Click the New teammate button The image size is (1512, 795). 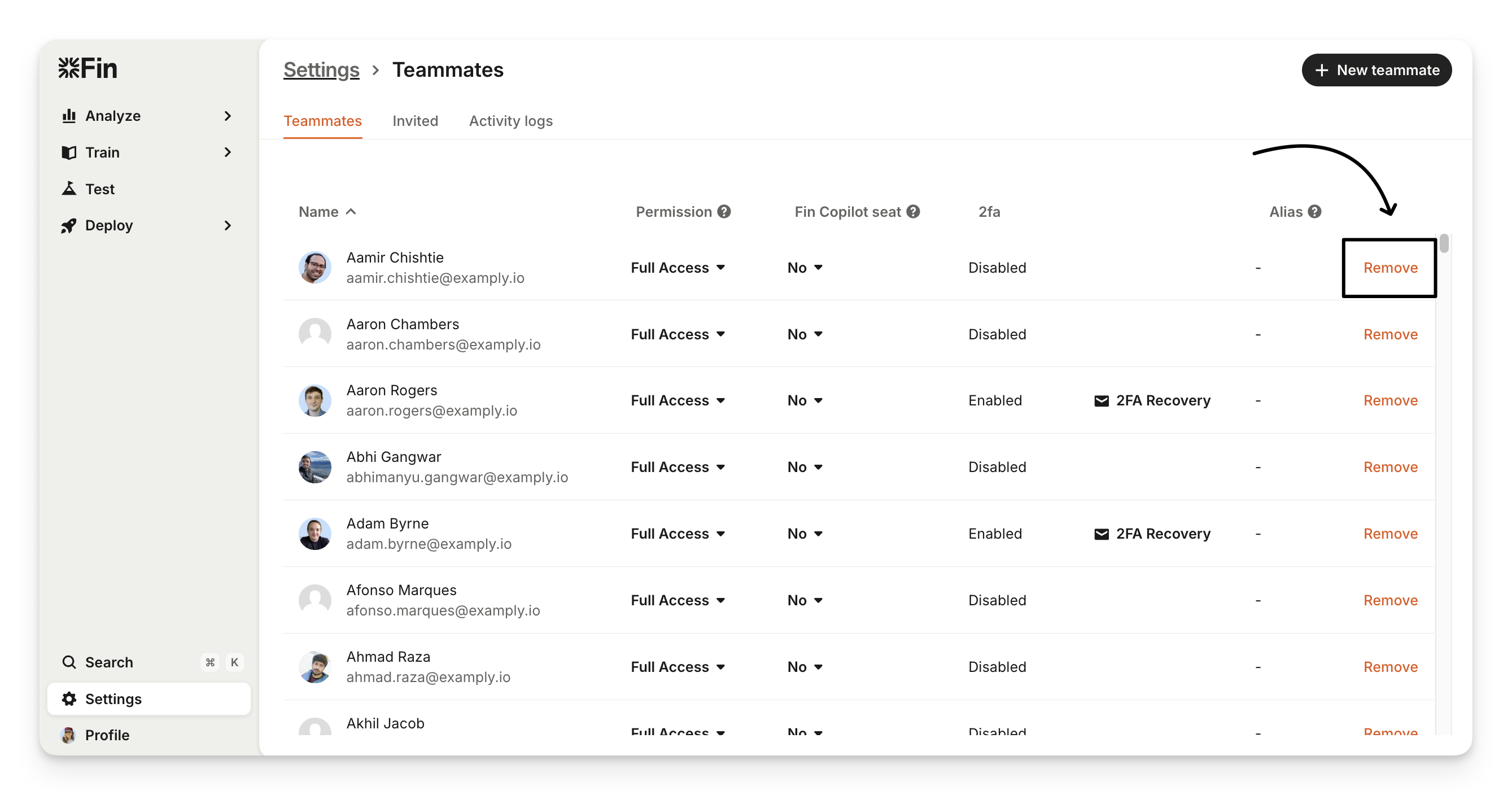(1376, 71)
